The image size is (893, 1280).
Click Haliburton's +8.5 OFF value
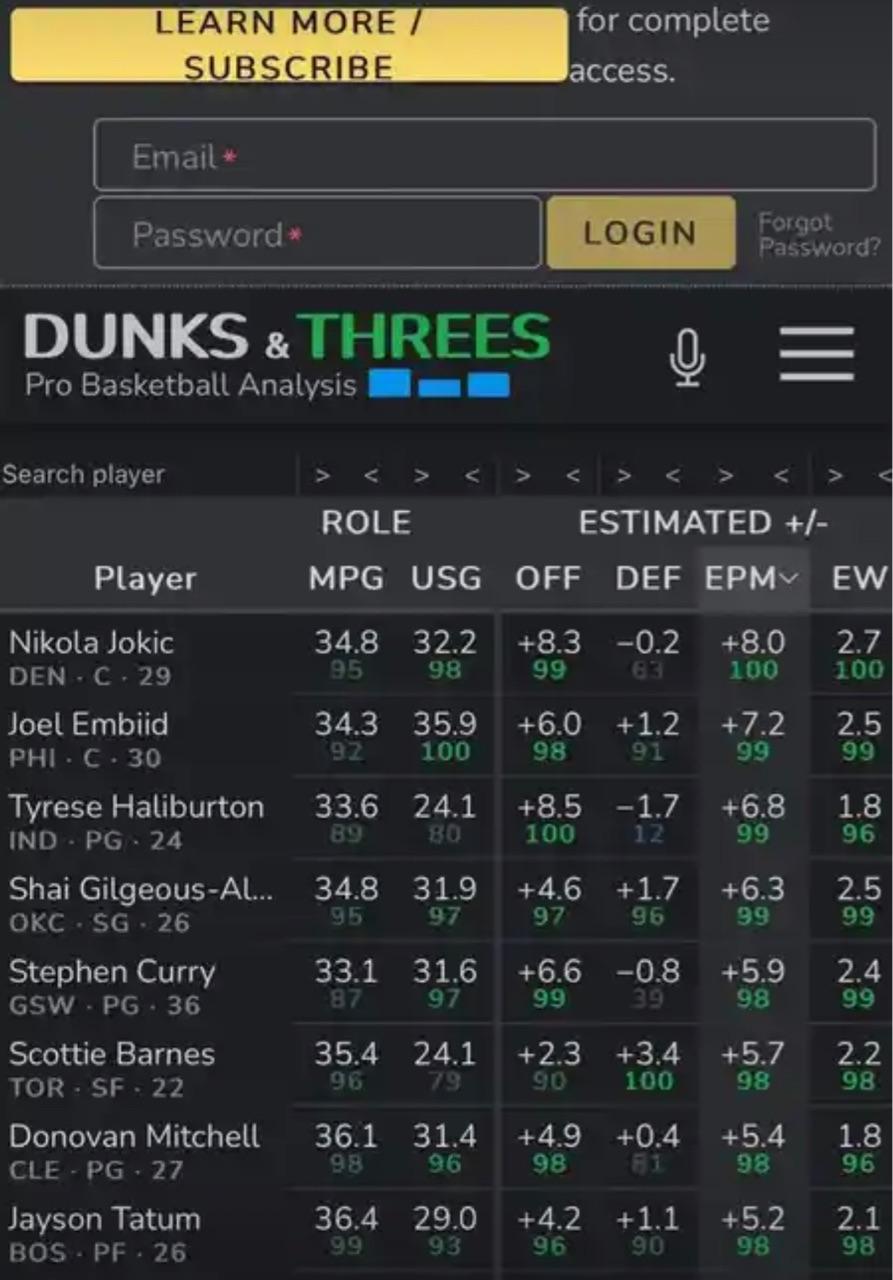point(550,806)
